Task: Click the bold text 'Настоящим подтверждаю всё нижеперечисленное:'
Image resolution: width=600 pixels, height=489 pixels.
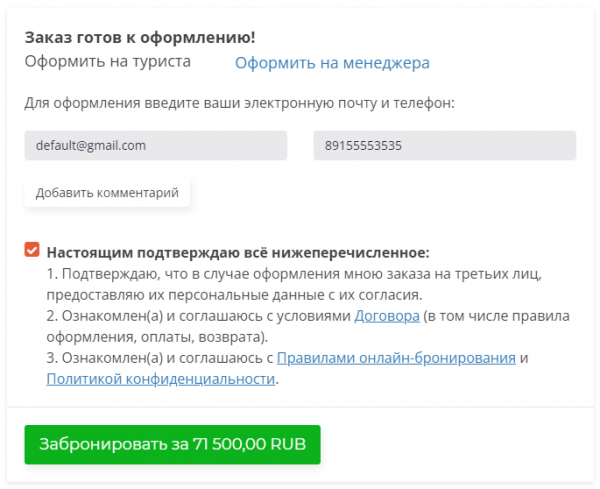Action: click(x=238, y=253)
